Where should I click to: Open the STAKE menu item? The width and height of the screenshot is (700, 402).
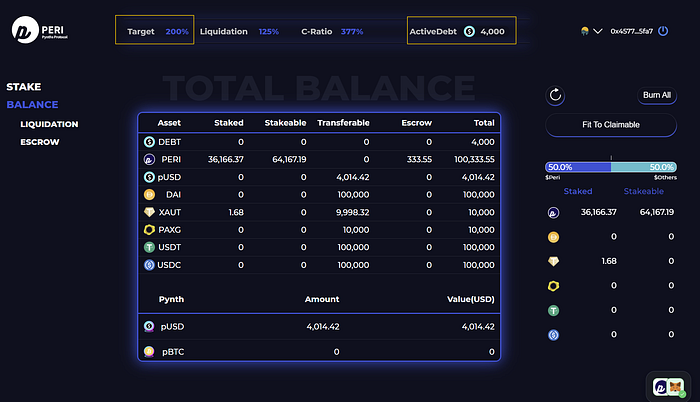[24, 87]
